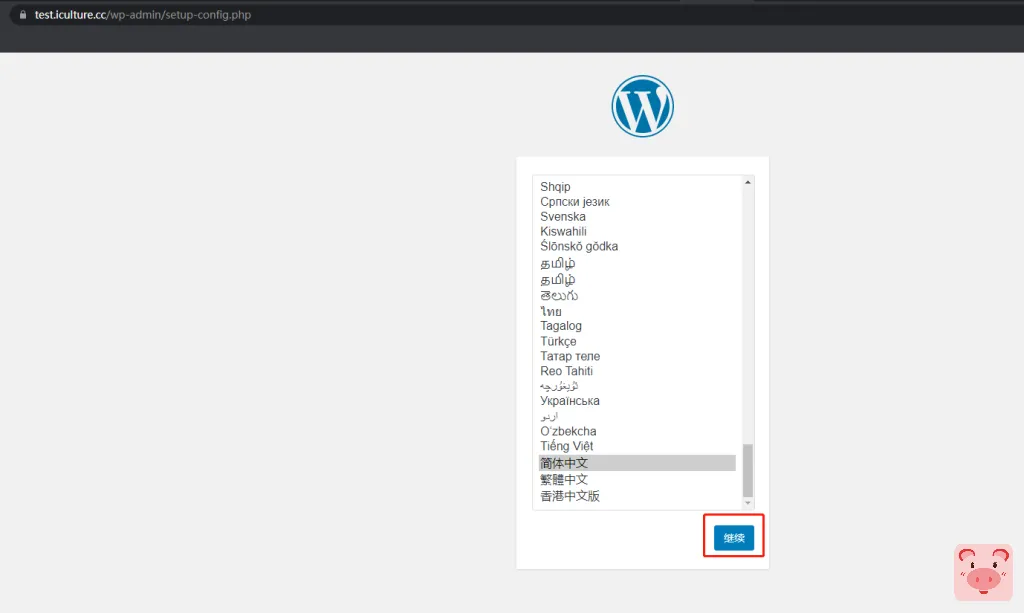The height and width of the screenshot is (613, 1024).
Task: Choose Kiswahili from the list
Action: point(637,232)
